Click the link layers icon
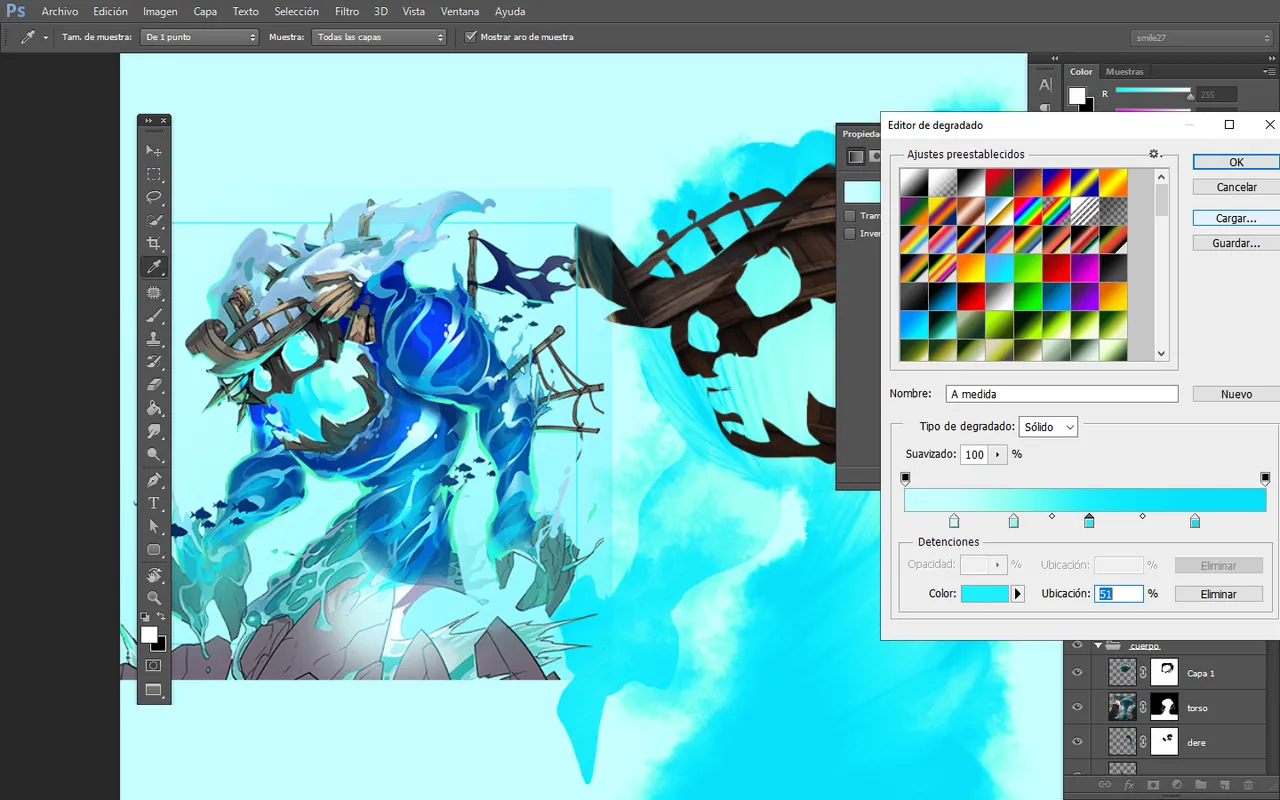Image resolution: width=1280 pixels, height=800 pixels. pos(1106,786)
